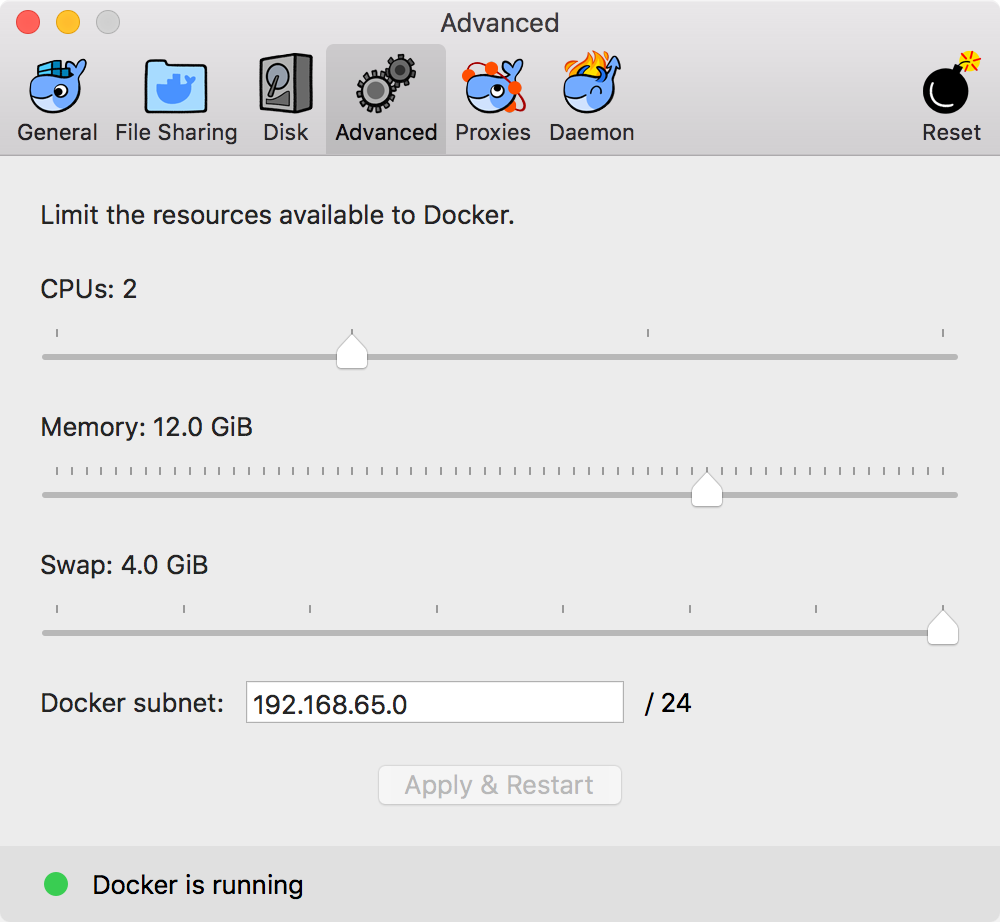Close the Advanced preferences window
The height and width of the screenshot is (922, 1000).
coord(28,22)
